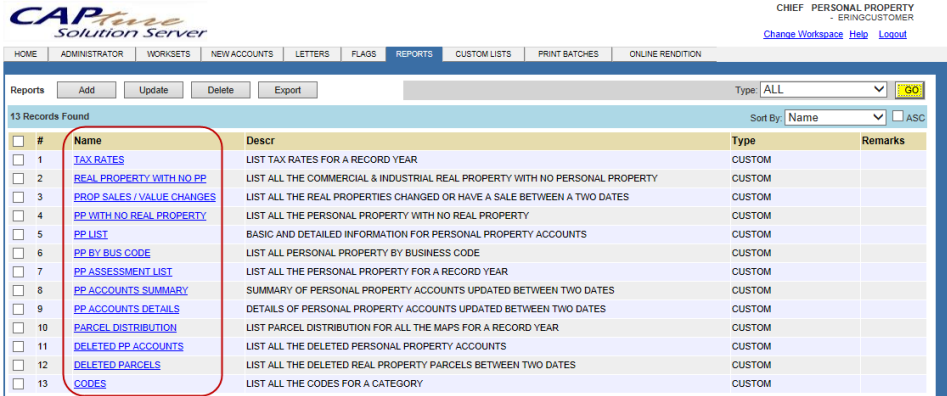Click the Delete button
This screenshot has height=396, width=947.
point(220,90)
